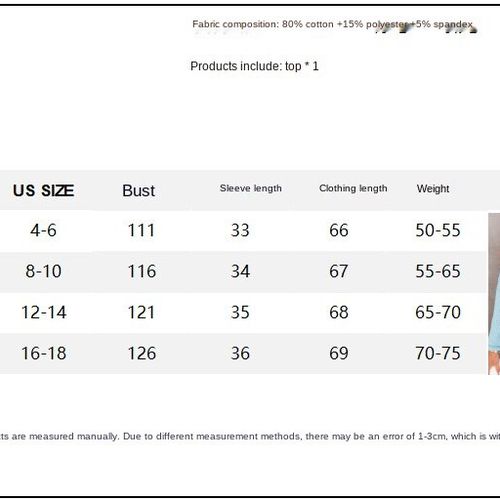
Task: Click the US SIZE column header
Action: (43, 191)
